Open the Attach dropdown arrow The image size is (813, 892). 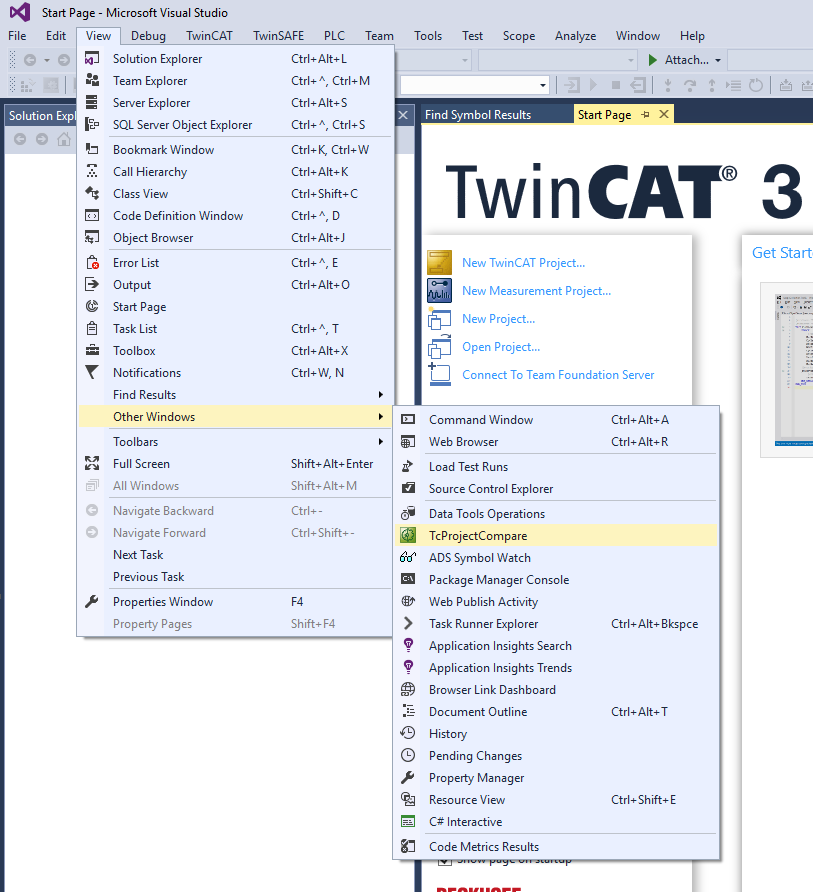(x=718, y=60)
